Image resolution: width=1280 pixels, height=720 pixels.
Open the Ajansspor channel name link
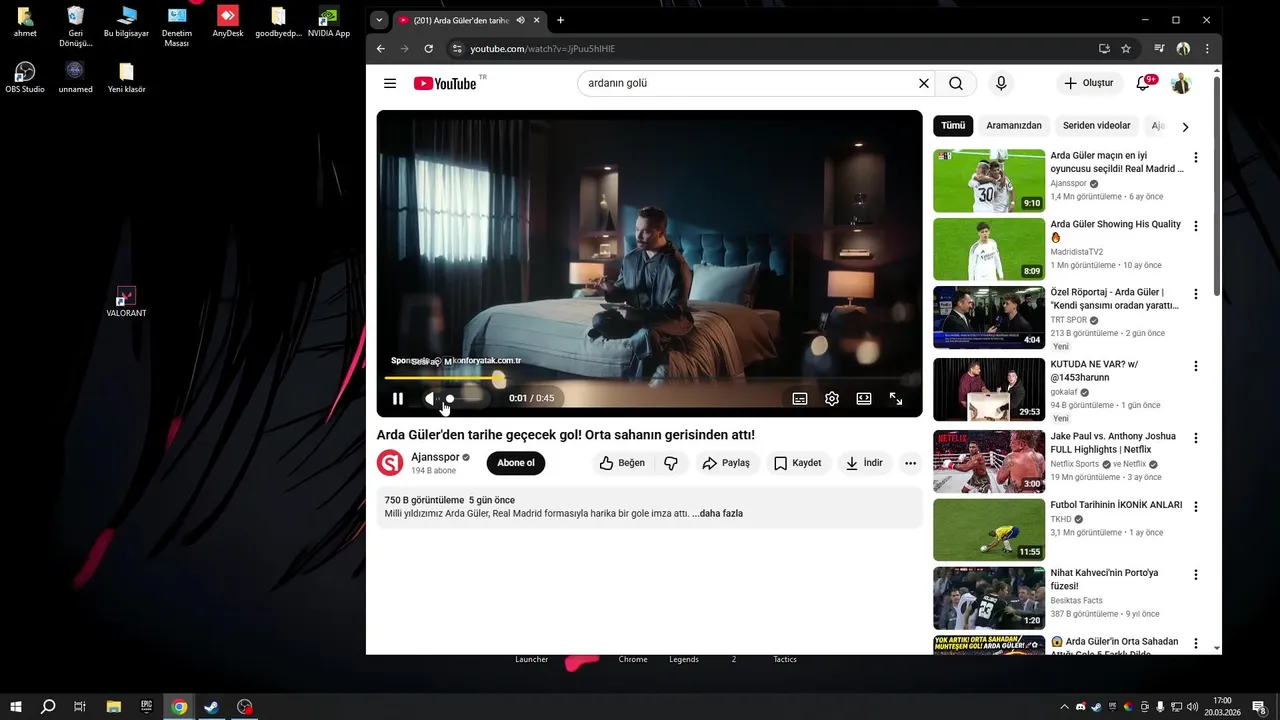click(435, 457)
